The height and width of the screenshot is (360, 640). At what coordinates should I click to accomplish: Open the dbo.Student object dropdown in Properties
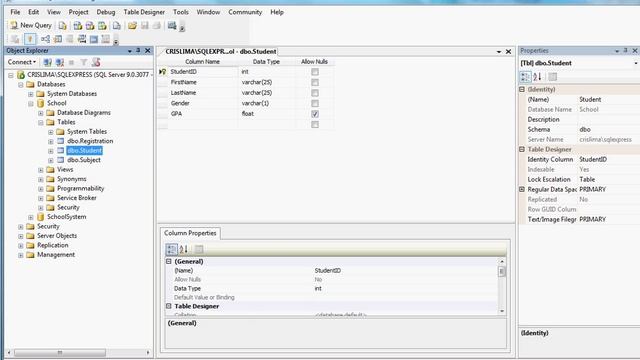(x=636, y=63)
